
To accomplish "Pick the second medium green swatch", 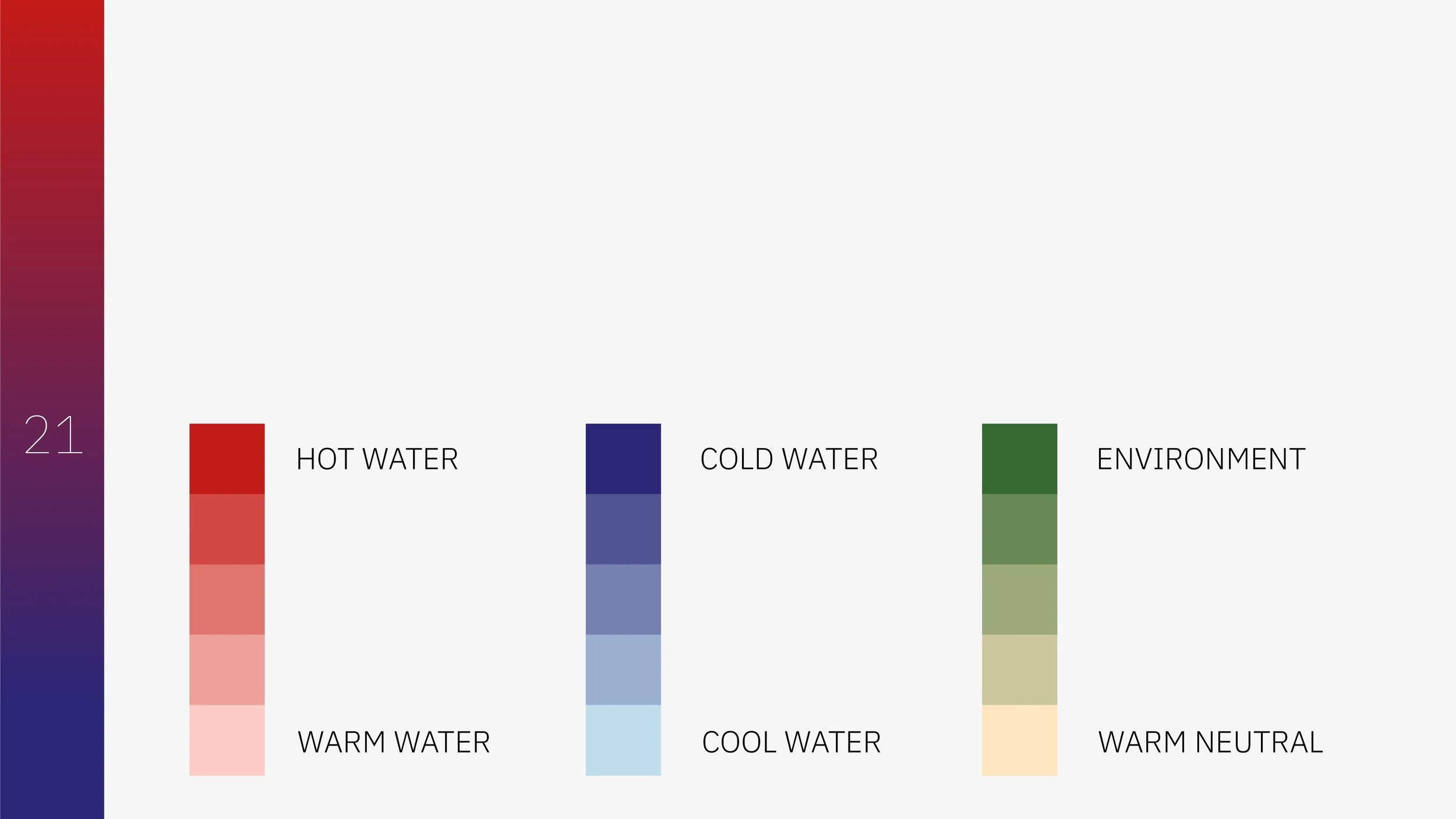I will [1019, 529].
